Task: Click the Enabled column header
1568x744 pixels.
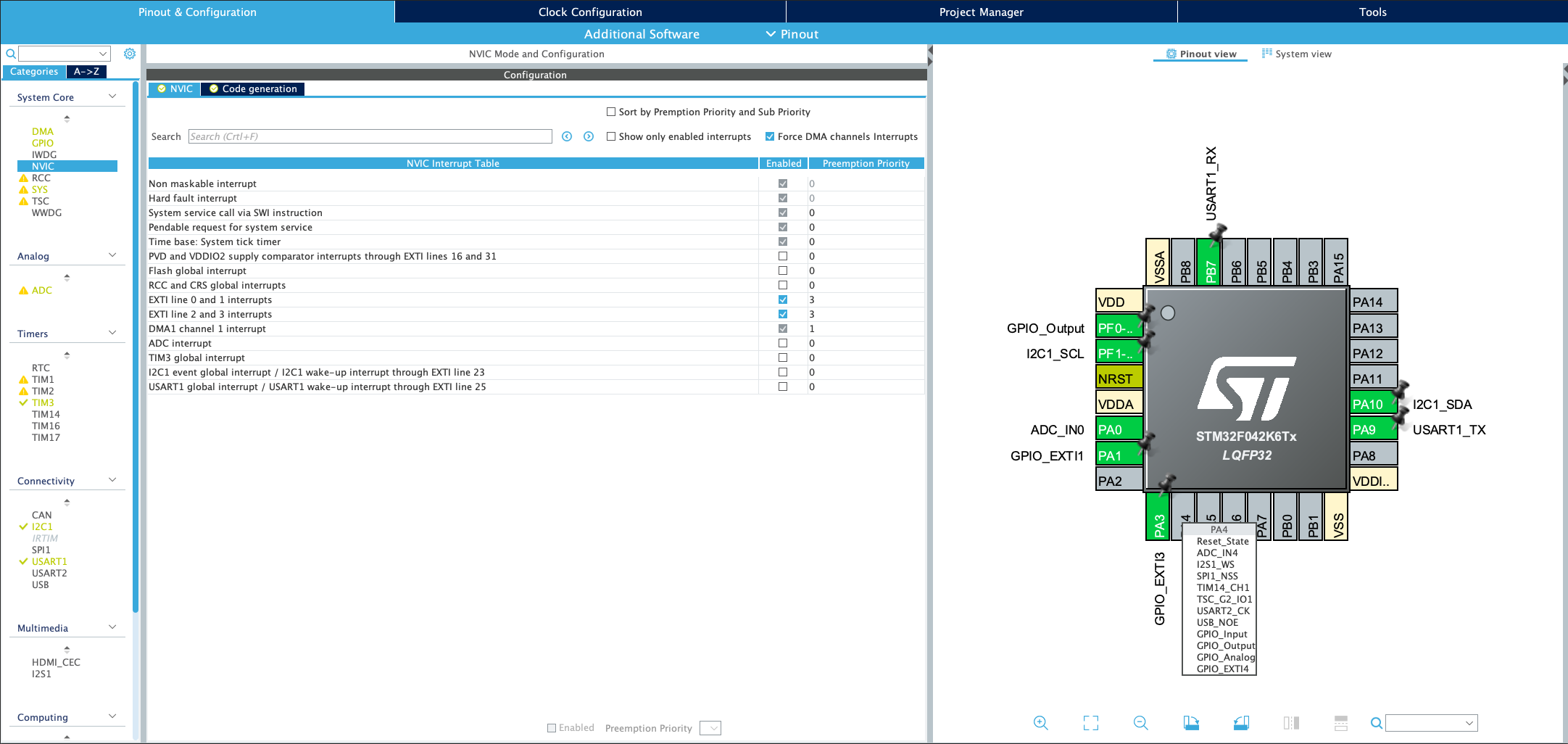Action: point(784,163)
